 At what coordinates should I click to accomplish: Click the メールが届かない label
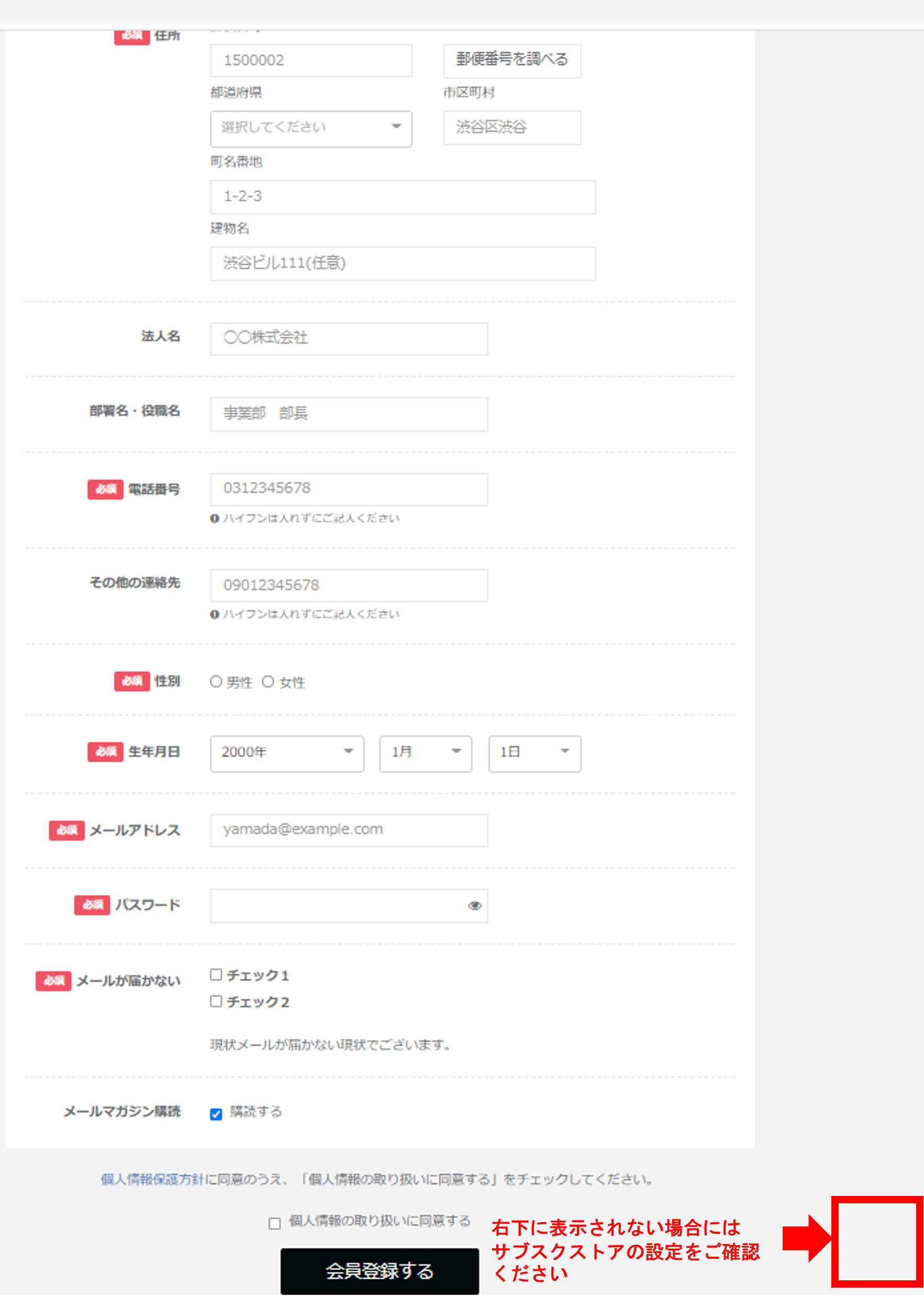(129, 981)
